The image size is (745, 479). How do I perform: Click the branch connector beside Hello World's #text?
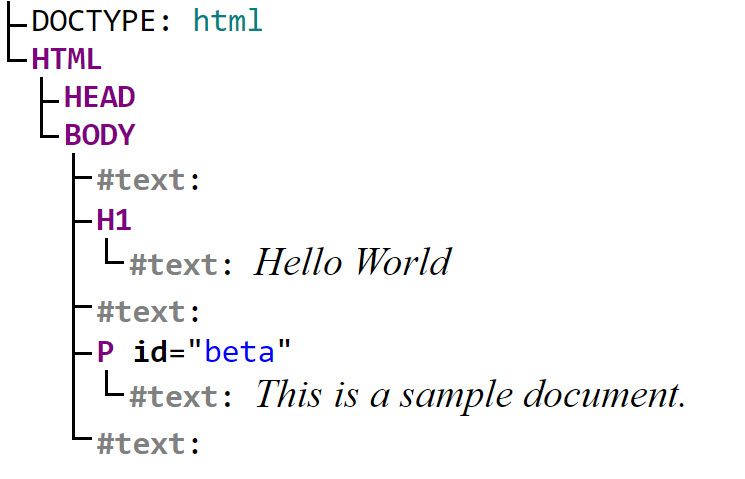tap(114, 251)
